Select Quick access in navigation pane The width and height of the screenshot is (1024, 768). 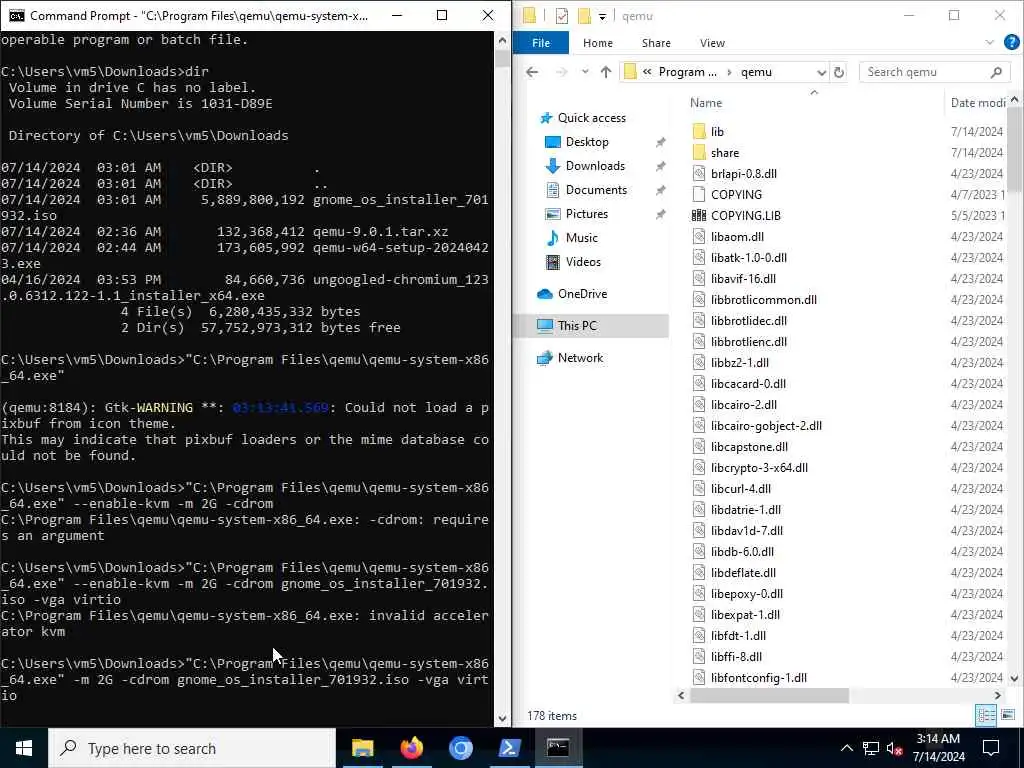click(591, 118)
